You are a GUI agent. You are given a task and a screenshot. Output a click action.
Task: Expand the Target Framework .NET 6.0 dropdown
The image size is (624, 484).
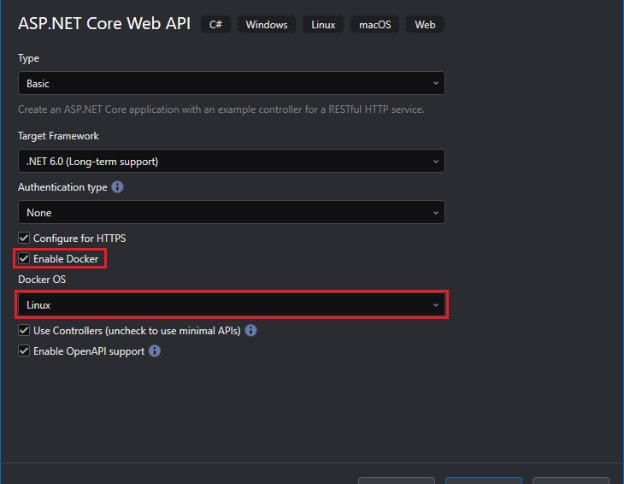[x=230, y=161]
